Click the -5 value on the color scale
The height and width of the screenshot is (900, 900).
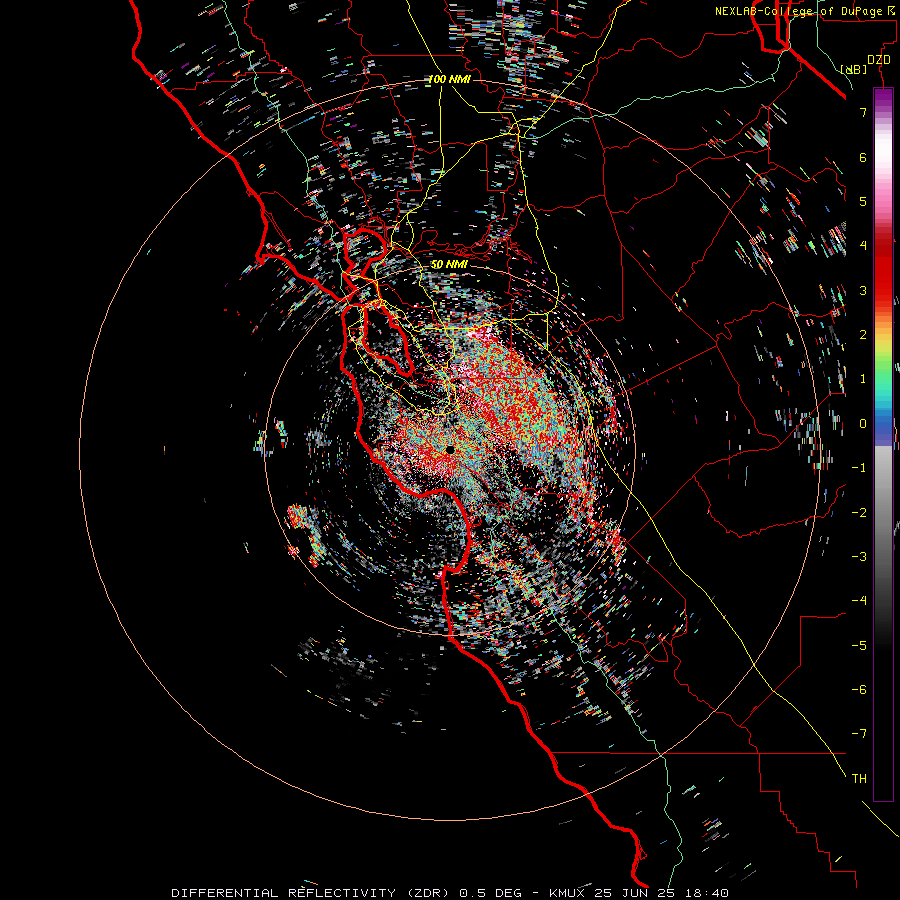[859, 645]
